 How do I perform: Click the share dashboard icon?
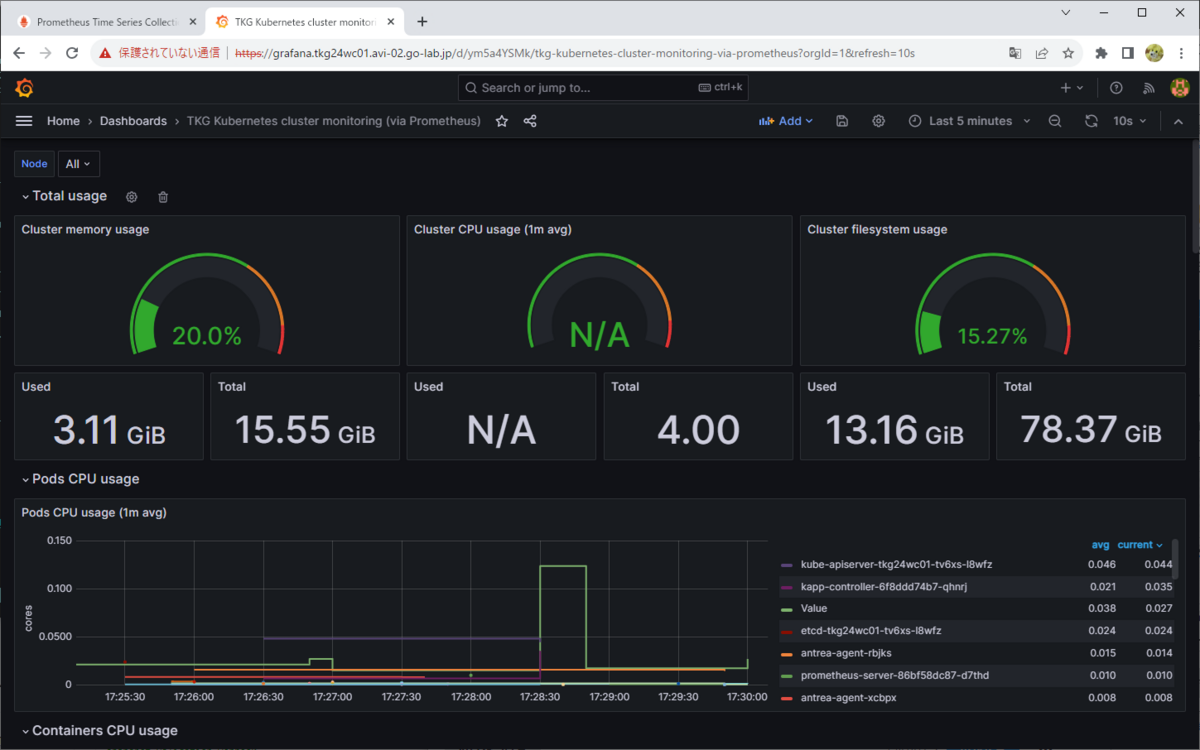coord(530,121)
